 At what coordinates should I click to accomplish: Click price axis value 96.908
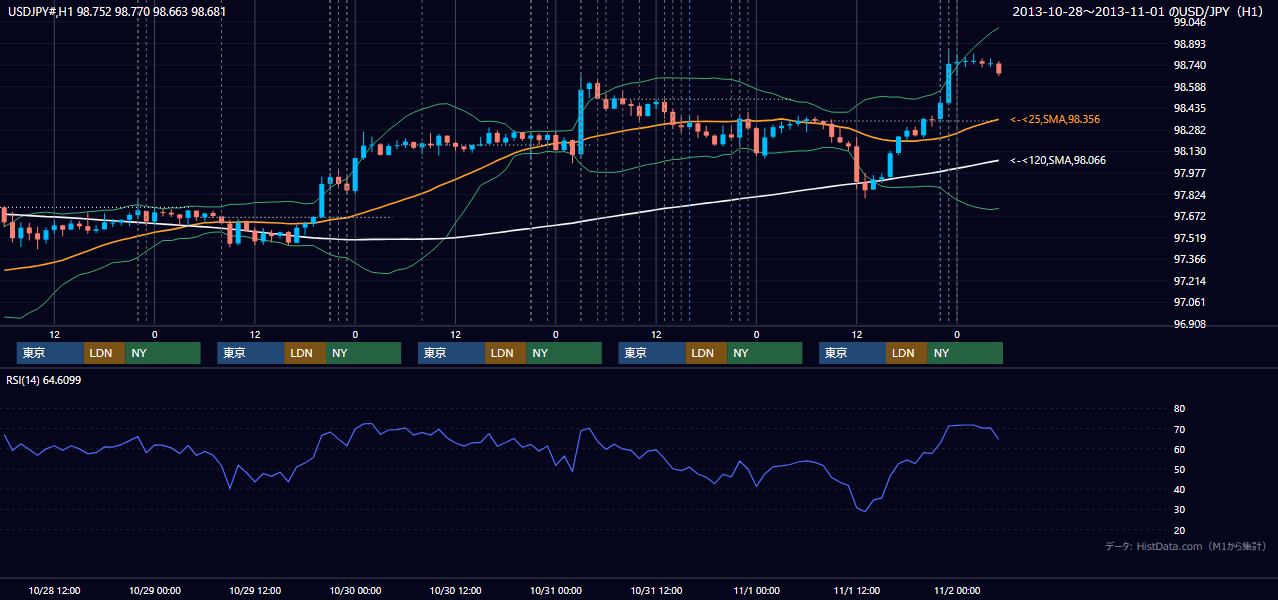(x=1192, y=324)
